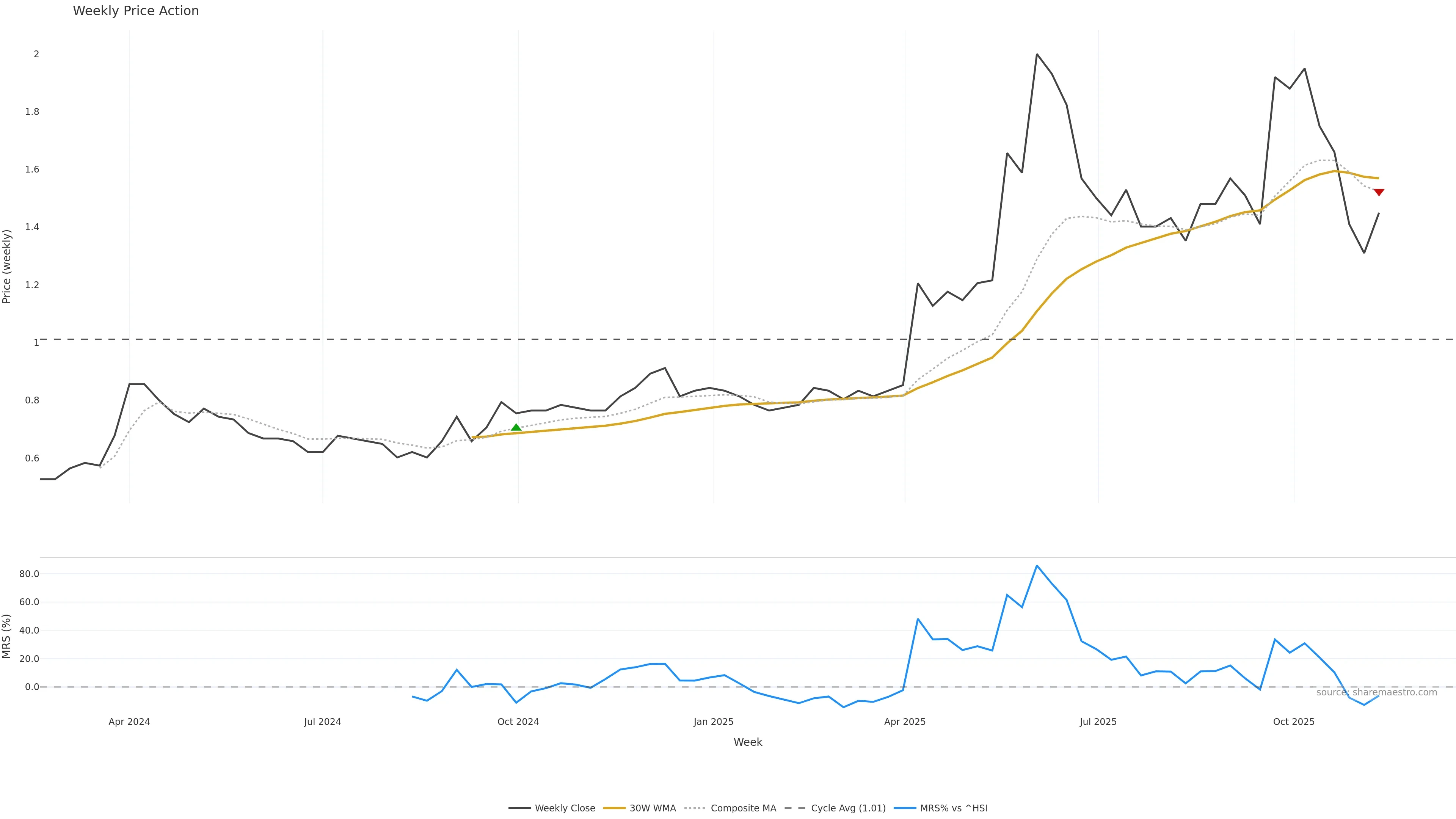Select the Jul 2025 x-axis tick label
The width and height of the screenshot is (1456, 819).
click(x=1098, y=722)
